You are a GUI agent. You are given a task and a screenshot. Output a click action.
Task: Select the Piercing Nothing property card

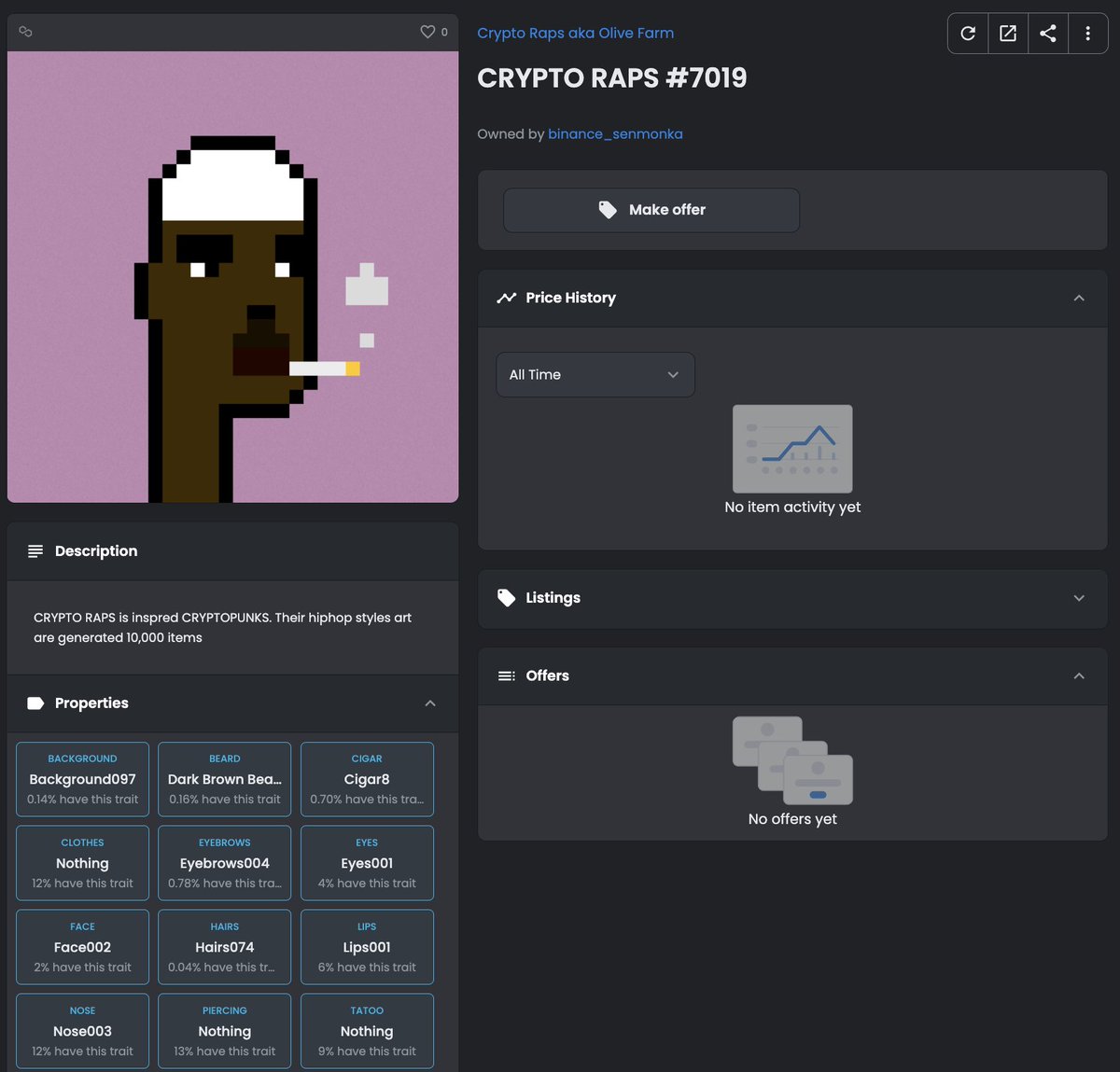tap(225, 1031)
